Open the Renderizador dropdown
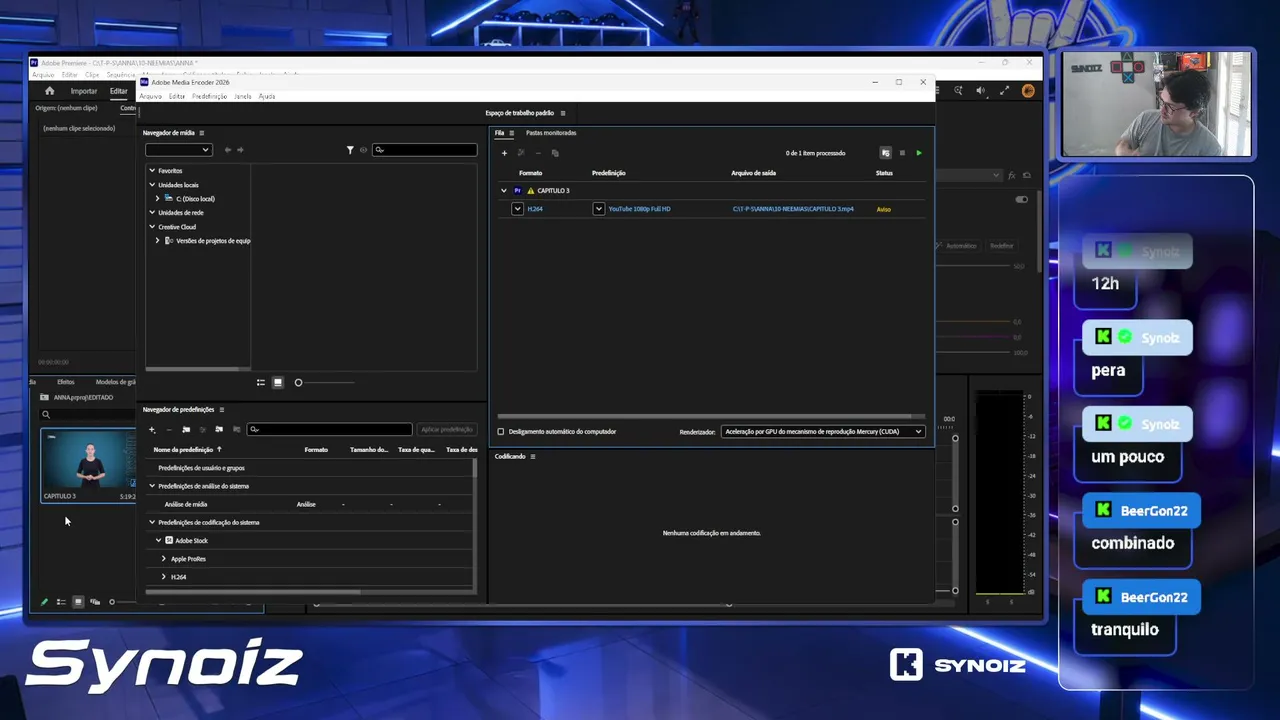The image size is (1280, 720). (x=823, y=432)
